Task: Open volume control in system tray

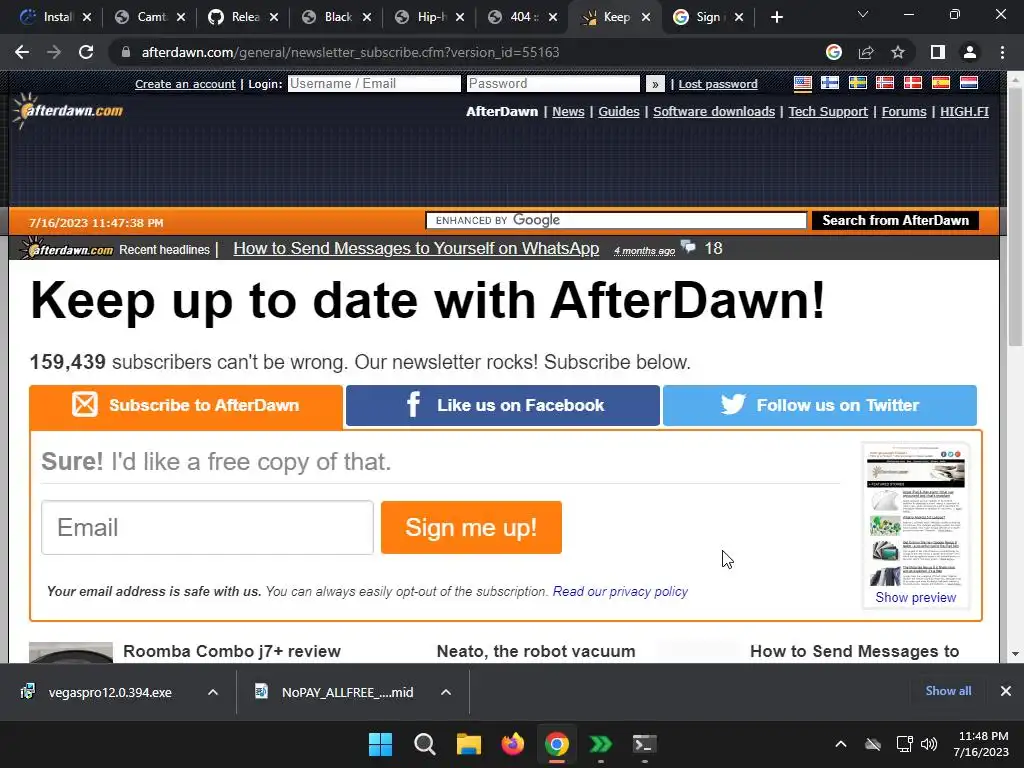Action: (x=929, y=744)
